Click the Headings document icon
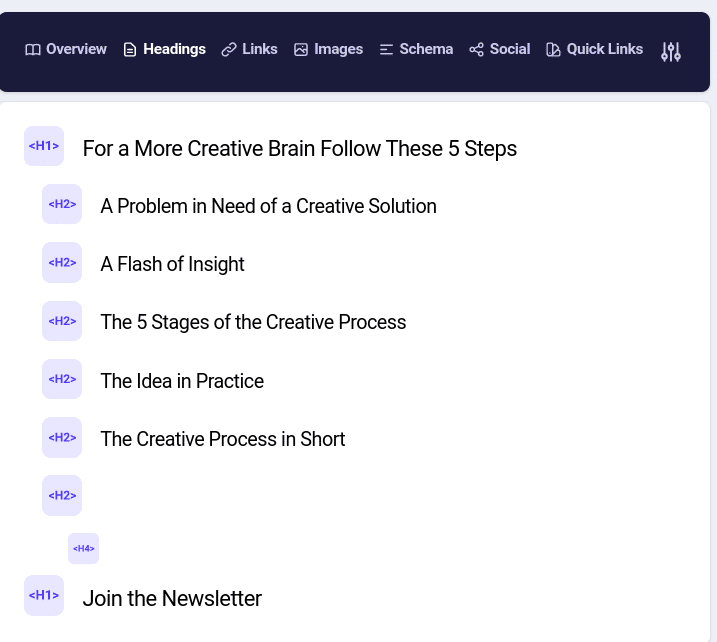The width and height of the screenshot is (717, 642). point(130,50)
